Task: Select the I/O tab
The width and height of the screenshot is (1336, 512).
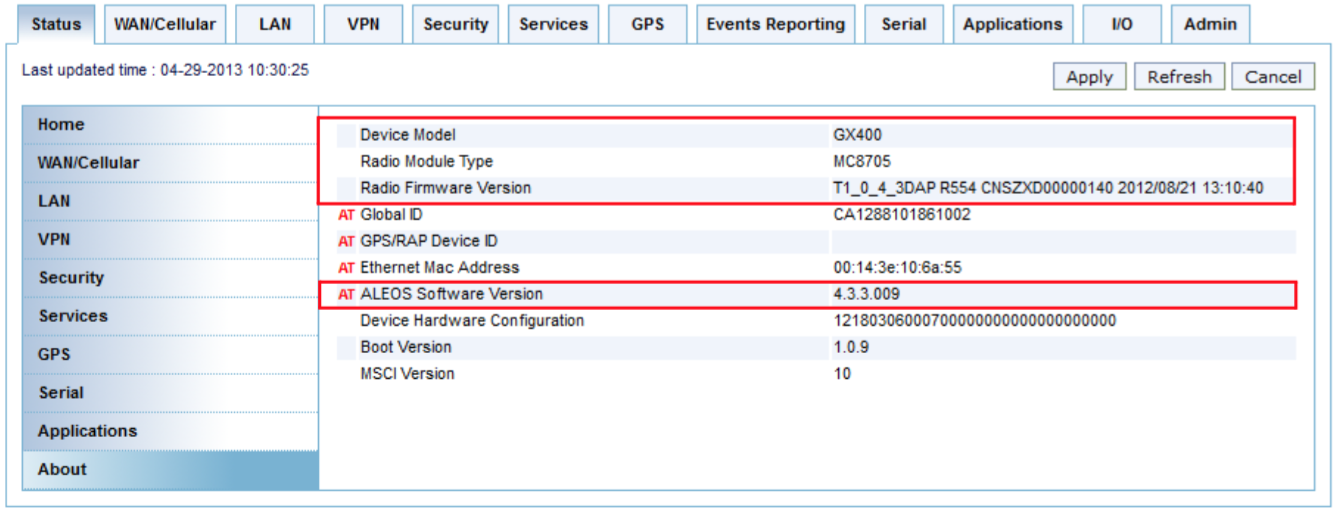Action: point(1122,25)
